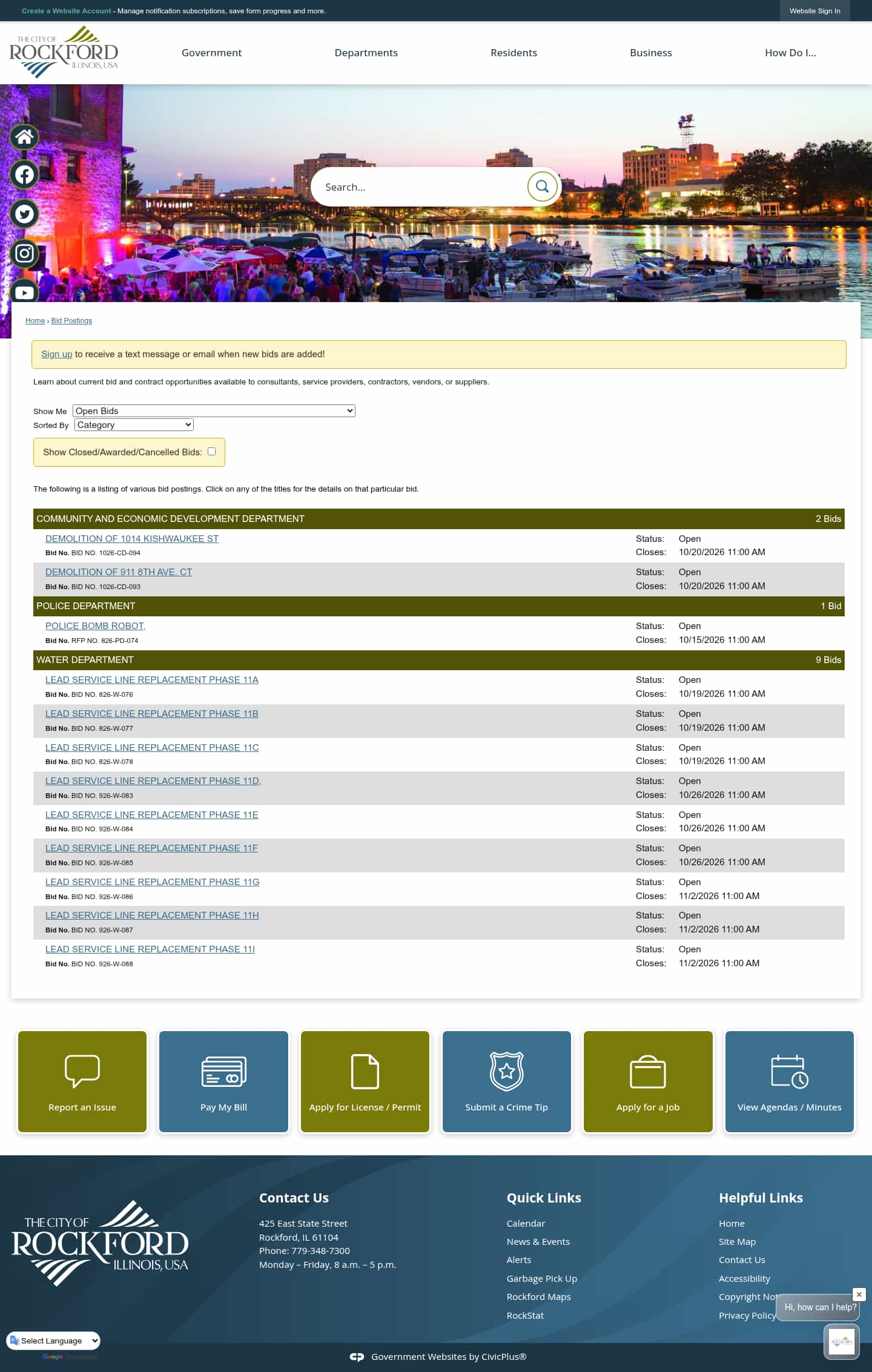Open the chatbot avatar icon
872x1372 pixels.
pos(842,1342)
